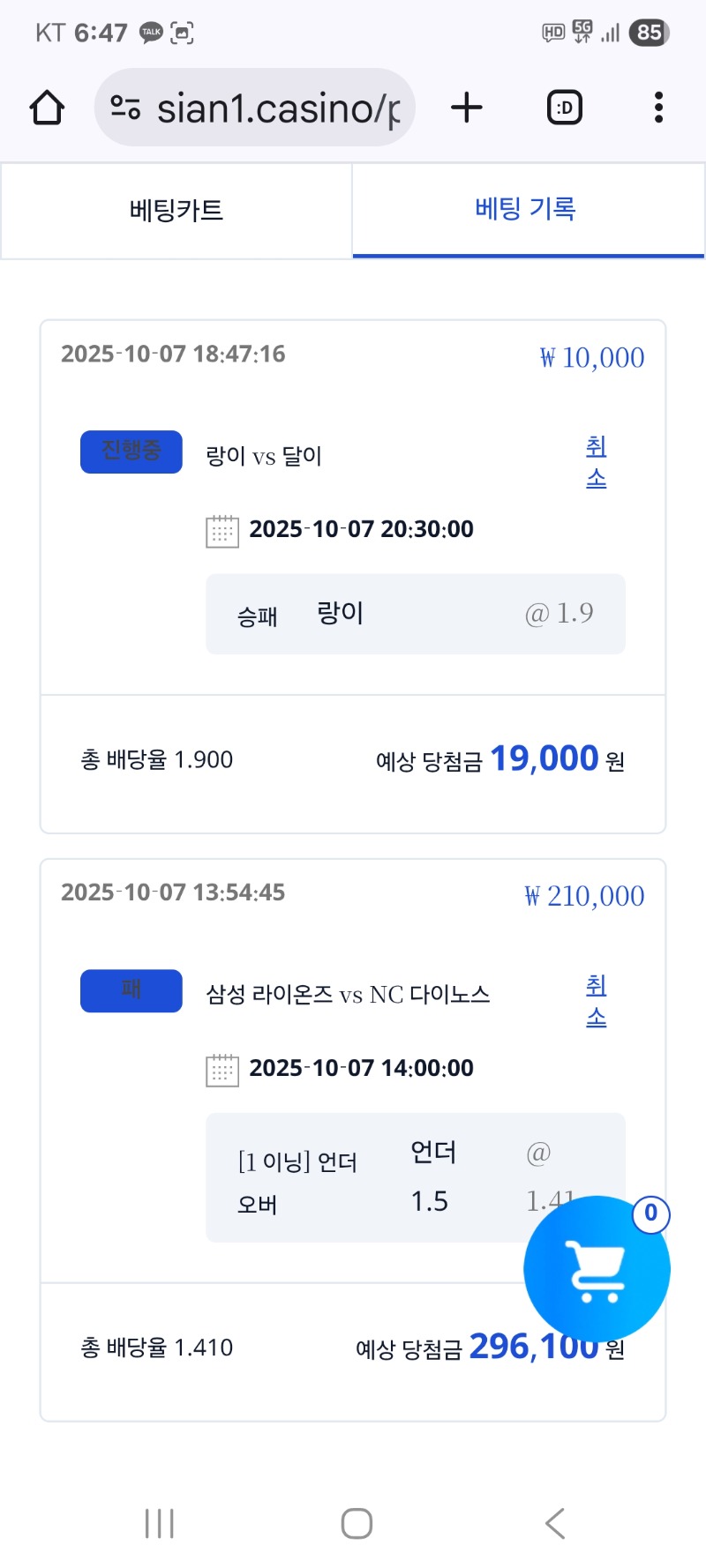
Task: Cancel the 삼성 라이온즈 vs NC 다이노스 bet
Action: pyautogui.click(x=597, y=1001)
